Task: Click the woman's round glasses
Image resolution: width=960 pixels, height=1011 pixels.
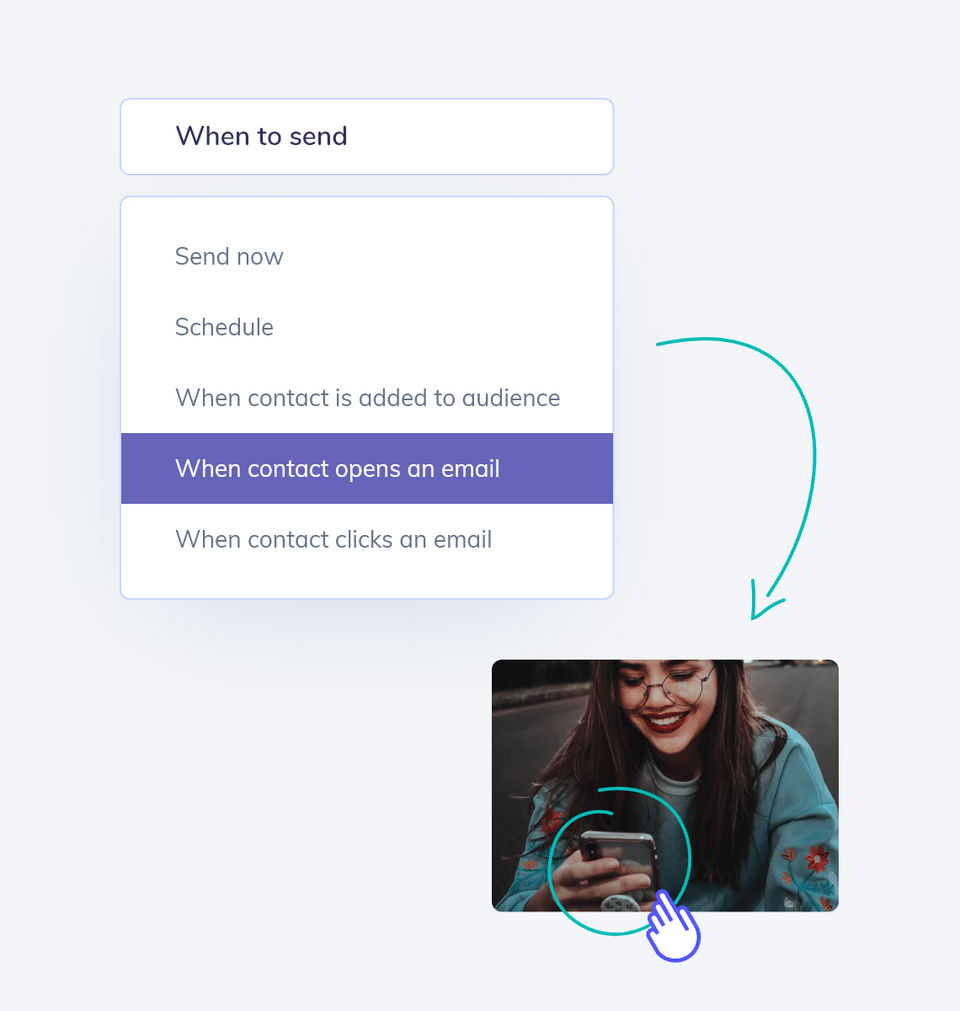Action: 667,688
